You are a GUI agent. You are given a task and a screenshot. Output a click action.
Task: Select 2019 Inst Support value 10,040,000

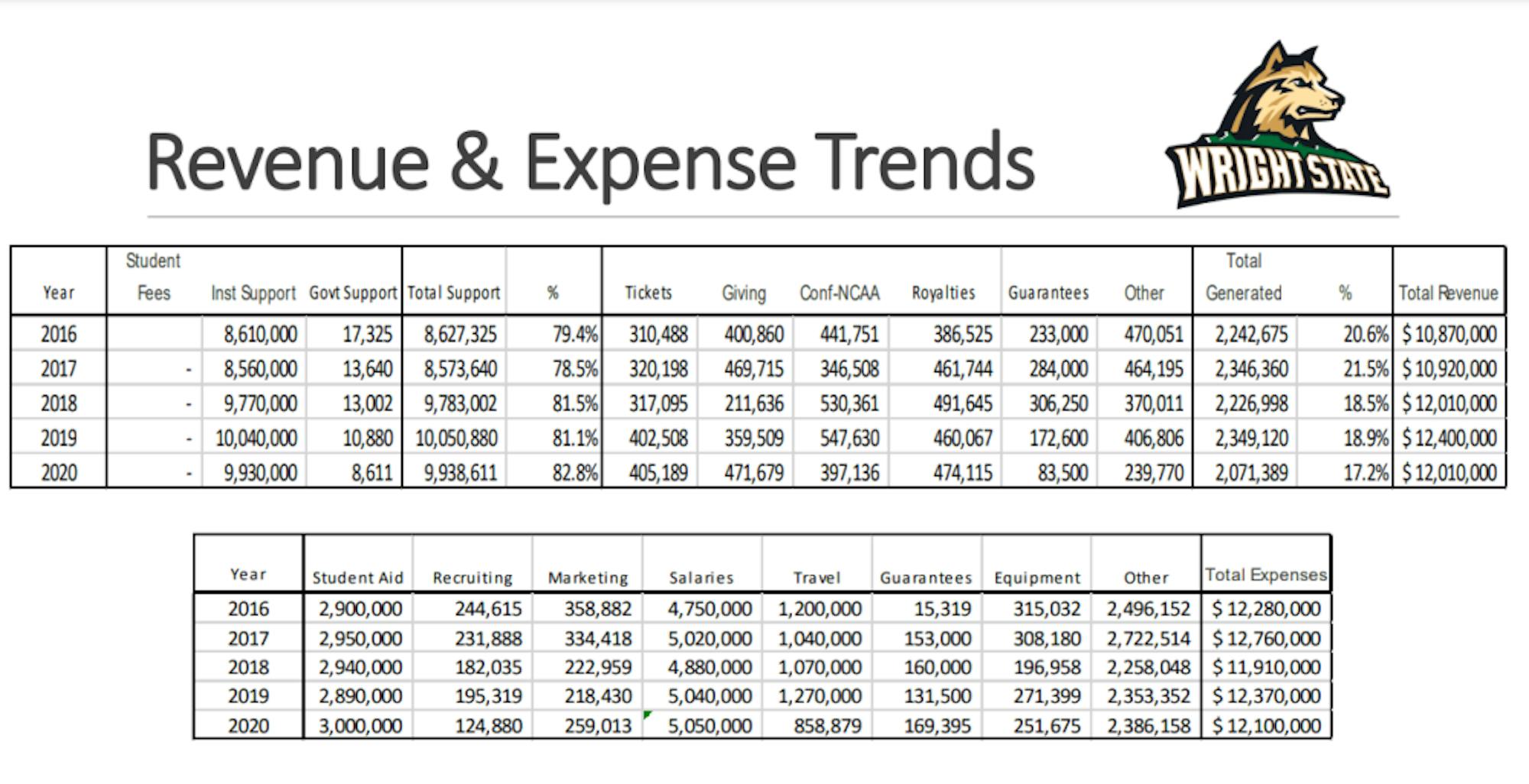(x=256, y=439)
